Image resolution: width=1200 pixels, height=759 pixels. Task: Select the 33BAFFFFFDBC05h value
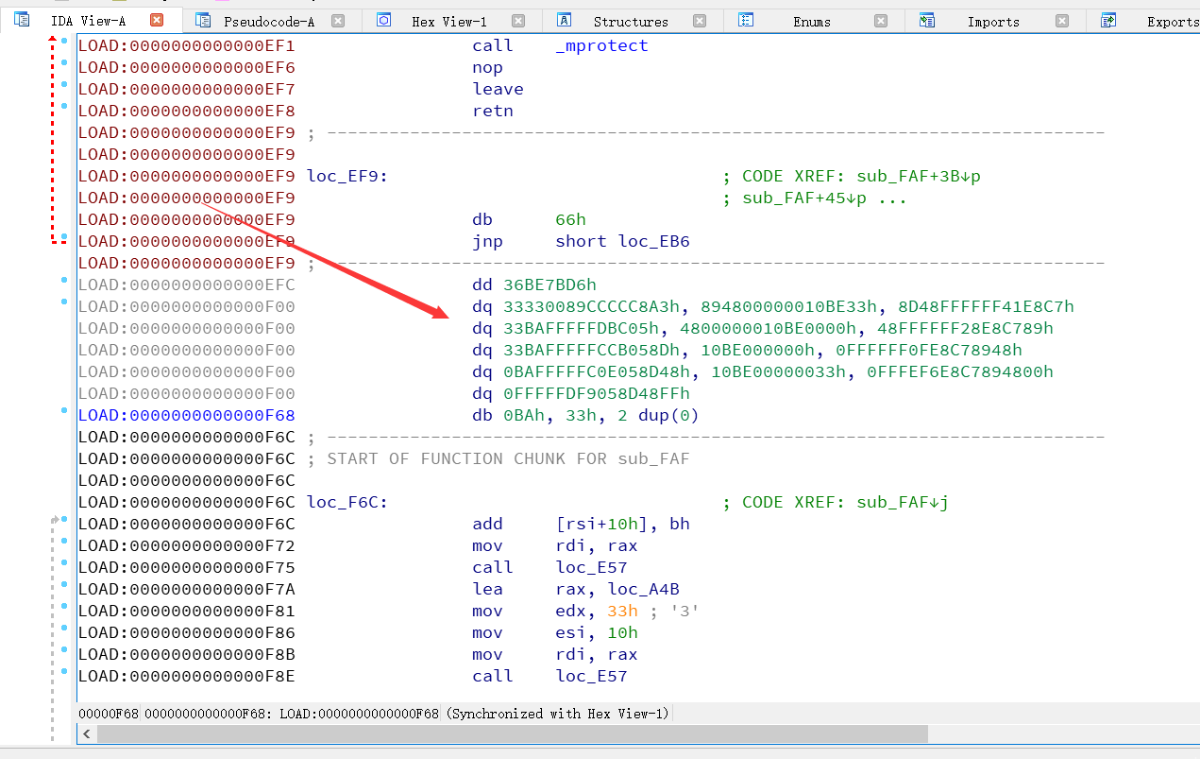point(581,328)
